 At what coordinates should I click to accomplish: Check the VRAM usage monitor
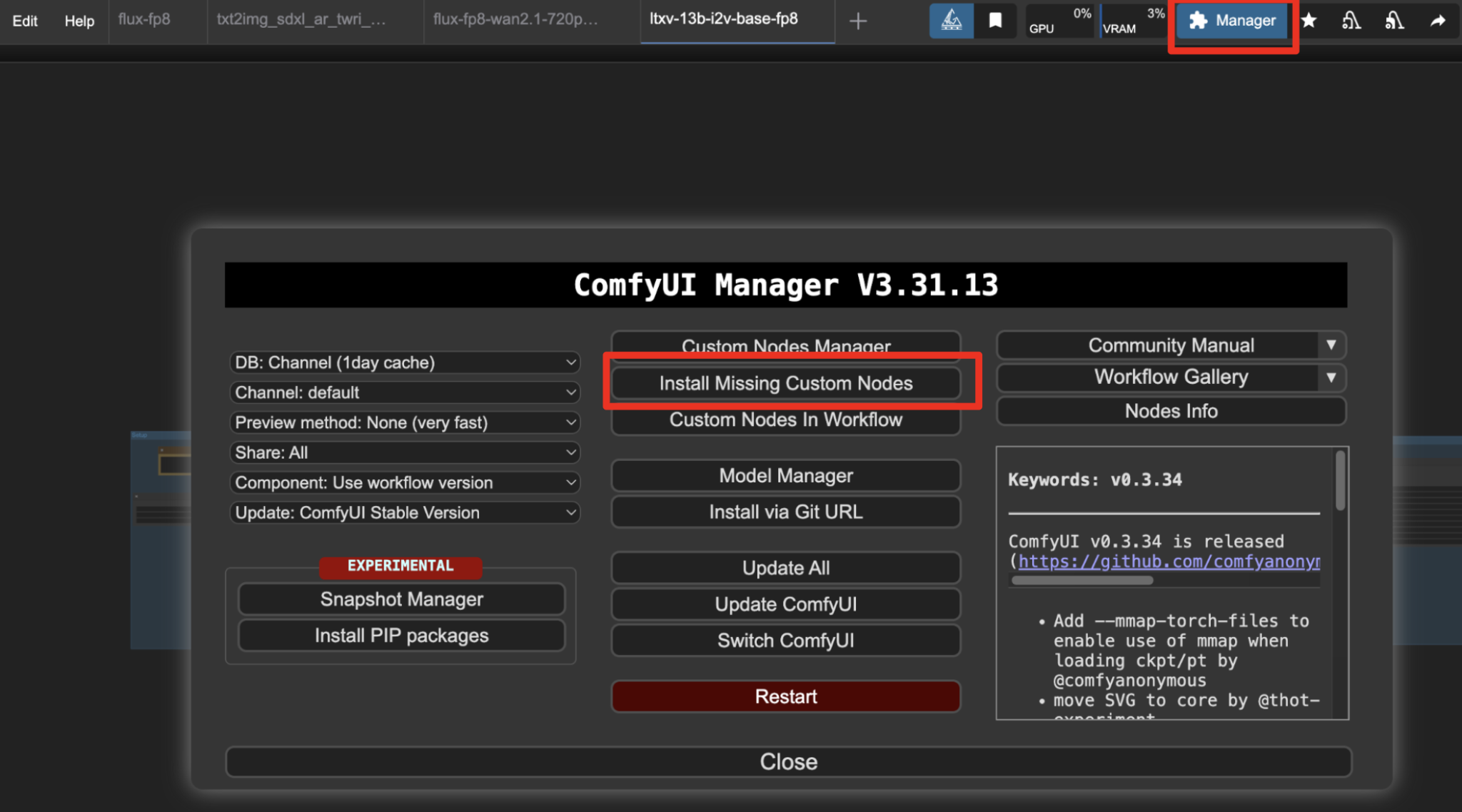click(x=1134, y=19)
